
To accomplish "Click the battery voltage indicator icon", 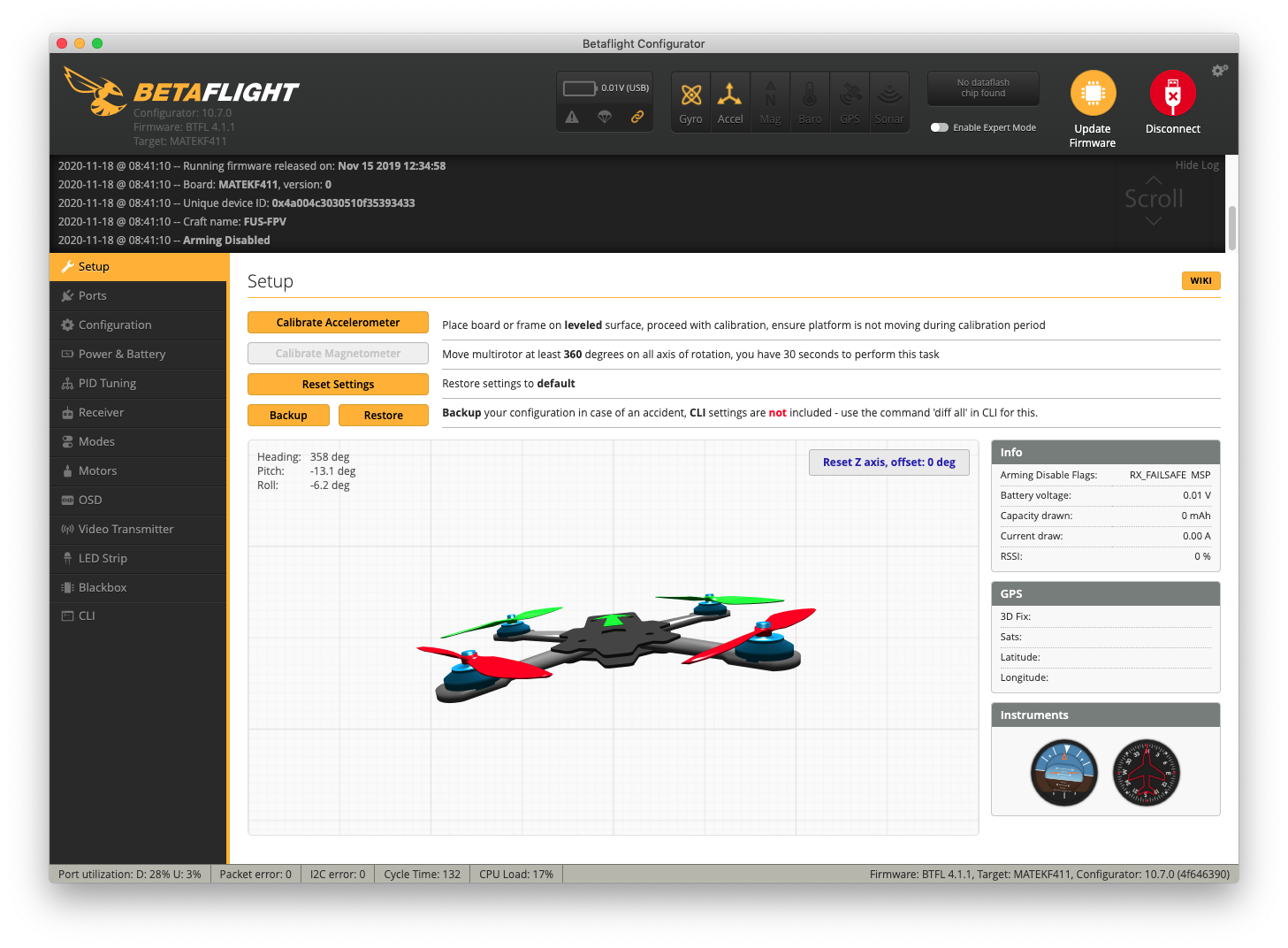I will coord(580,88).
